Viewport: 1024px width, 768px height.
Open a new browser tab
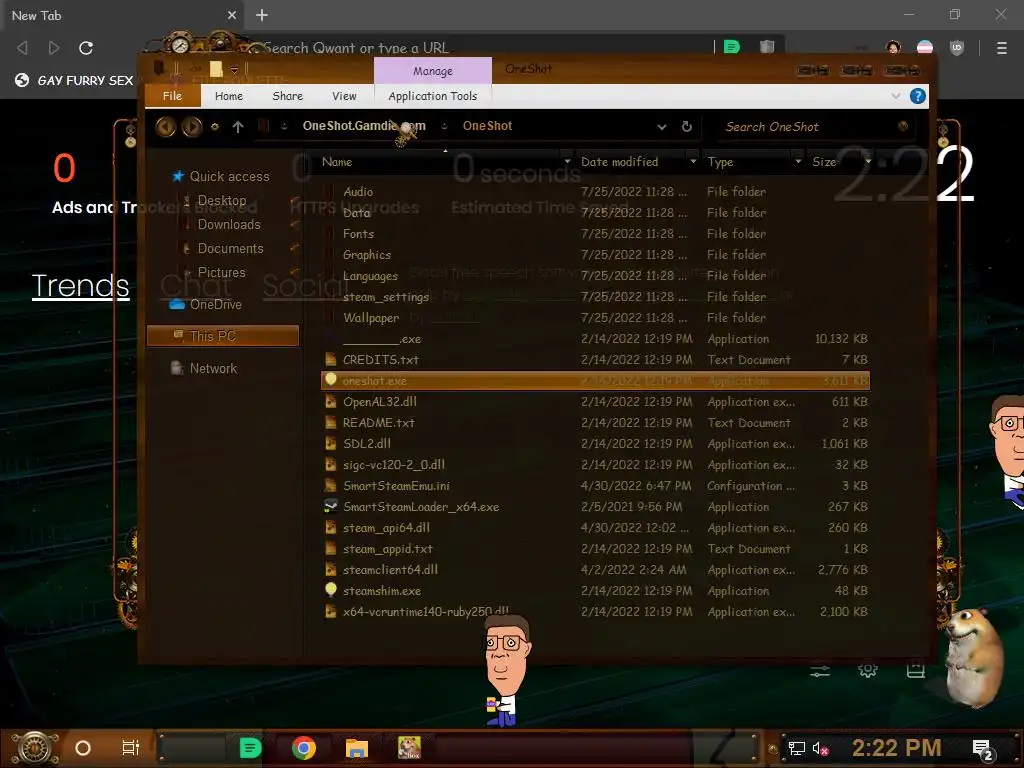262,15
